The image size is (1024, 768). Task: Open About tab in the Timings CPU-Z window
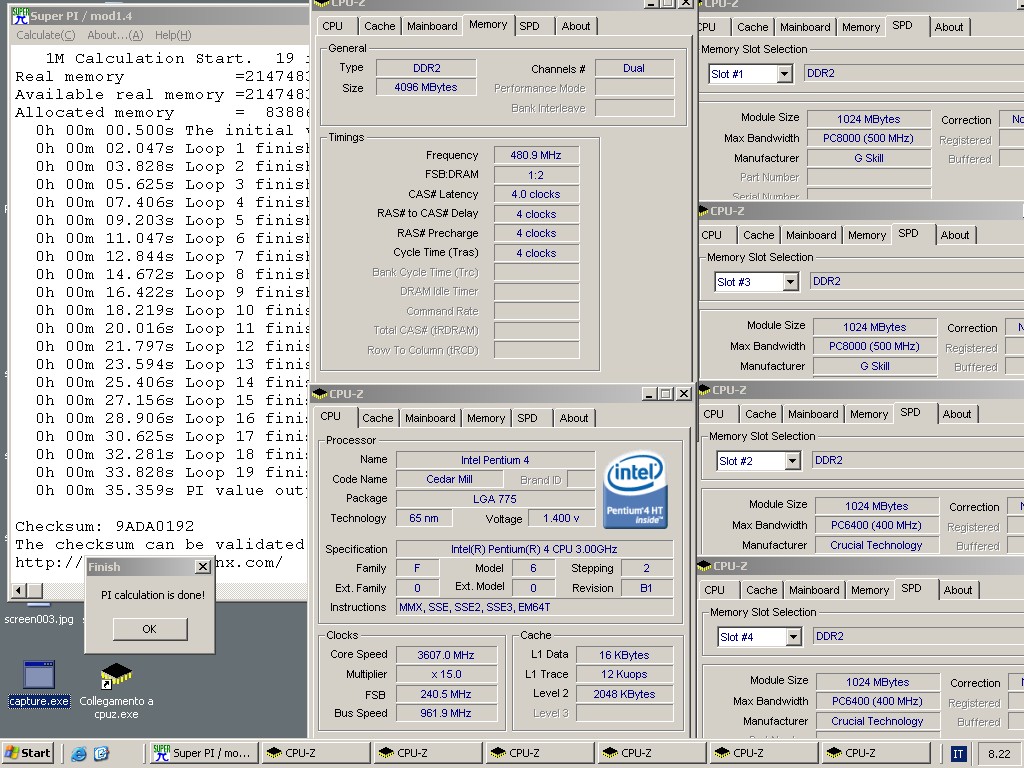click(x=576, y=26)
